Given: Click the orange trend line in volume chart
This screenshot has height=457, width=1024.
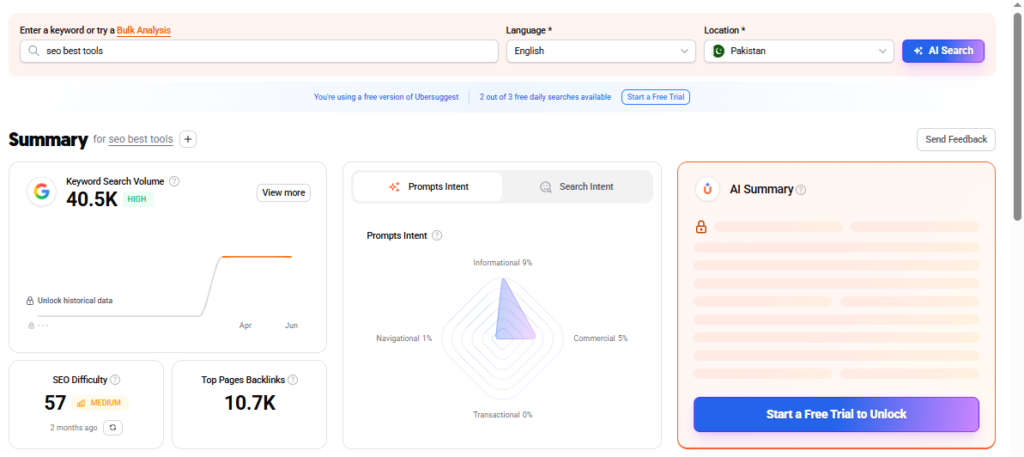Looking at the screenshot, I should coord(257,257).
